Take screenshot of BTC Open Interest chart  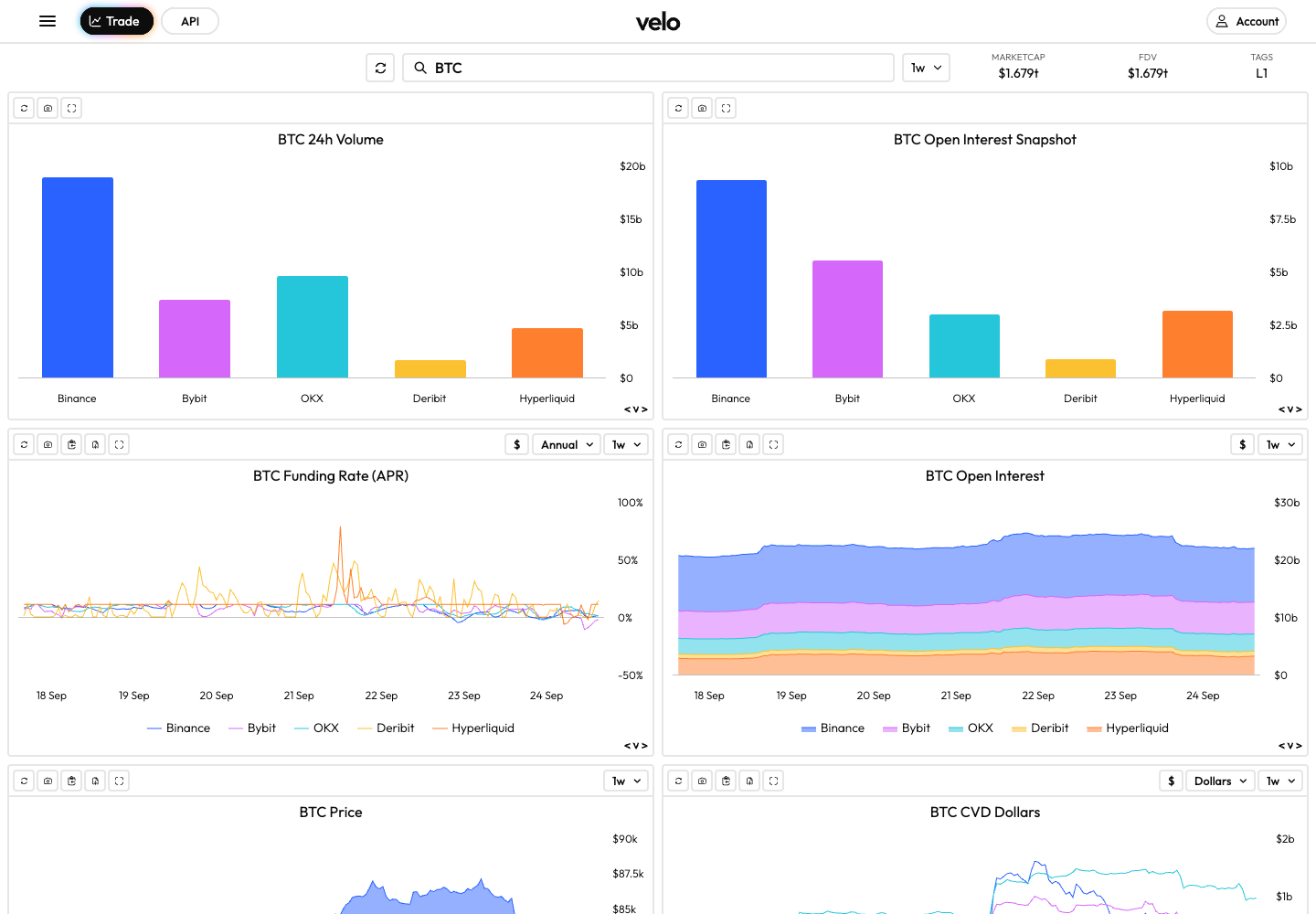coord(703,444)
